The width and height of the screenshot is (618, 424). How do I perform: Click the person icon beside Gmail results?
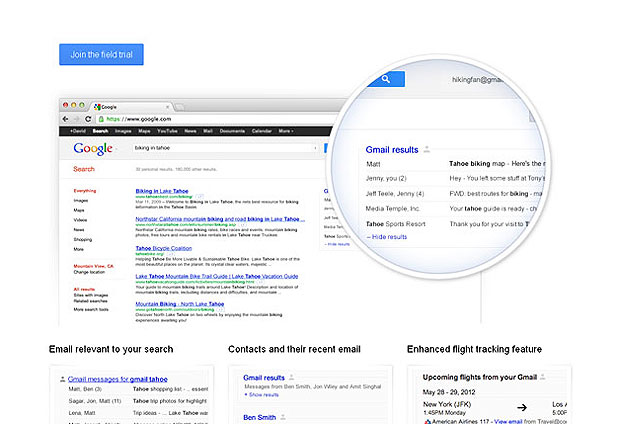tap(428, 150)
